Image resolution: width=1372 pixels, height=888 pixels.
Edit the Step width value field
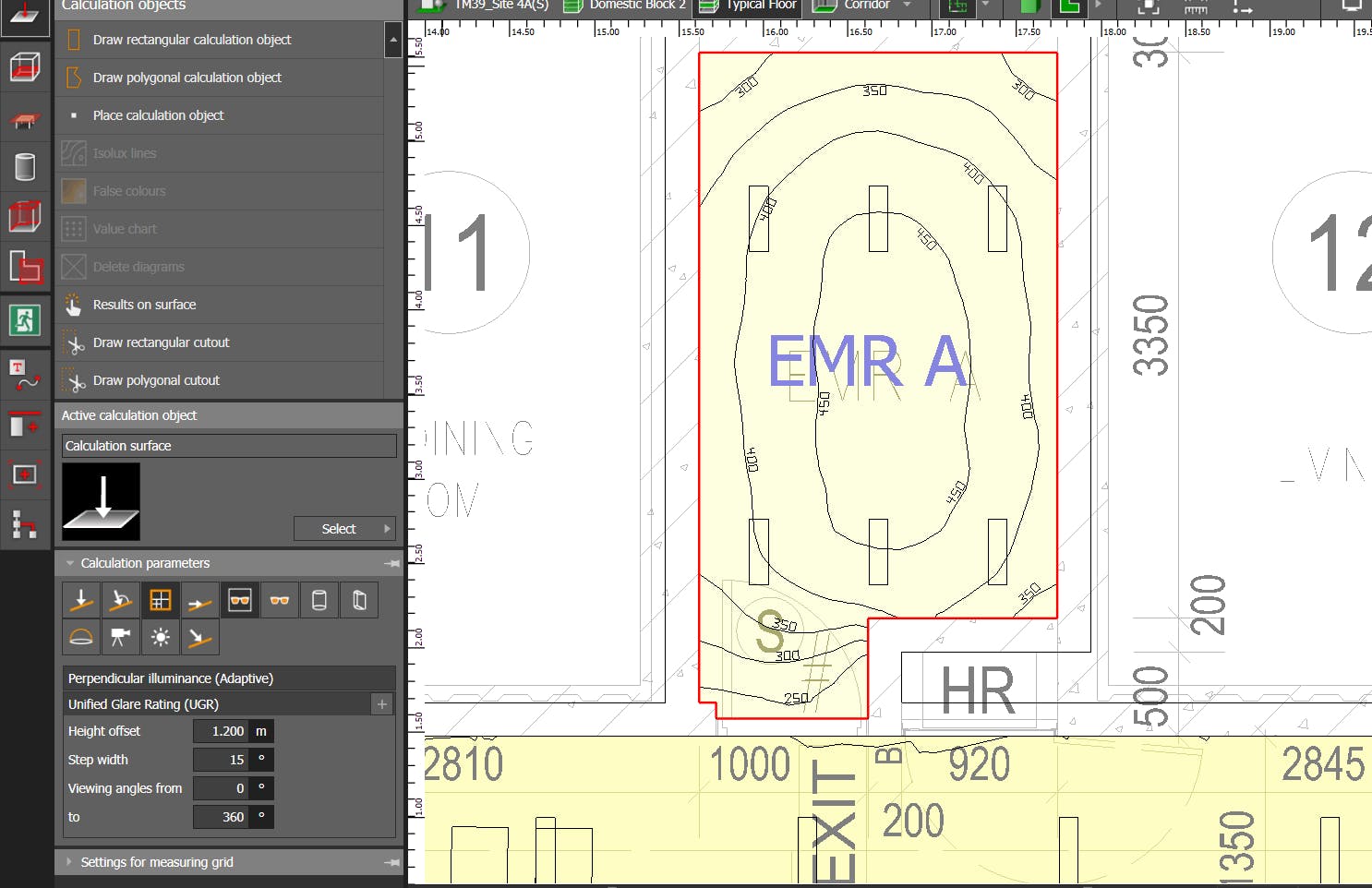click(221, 760)
